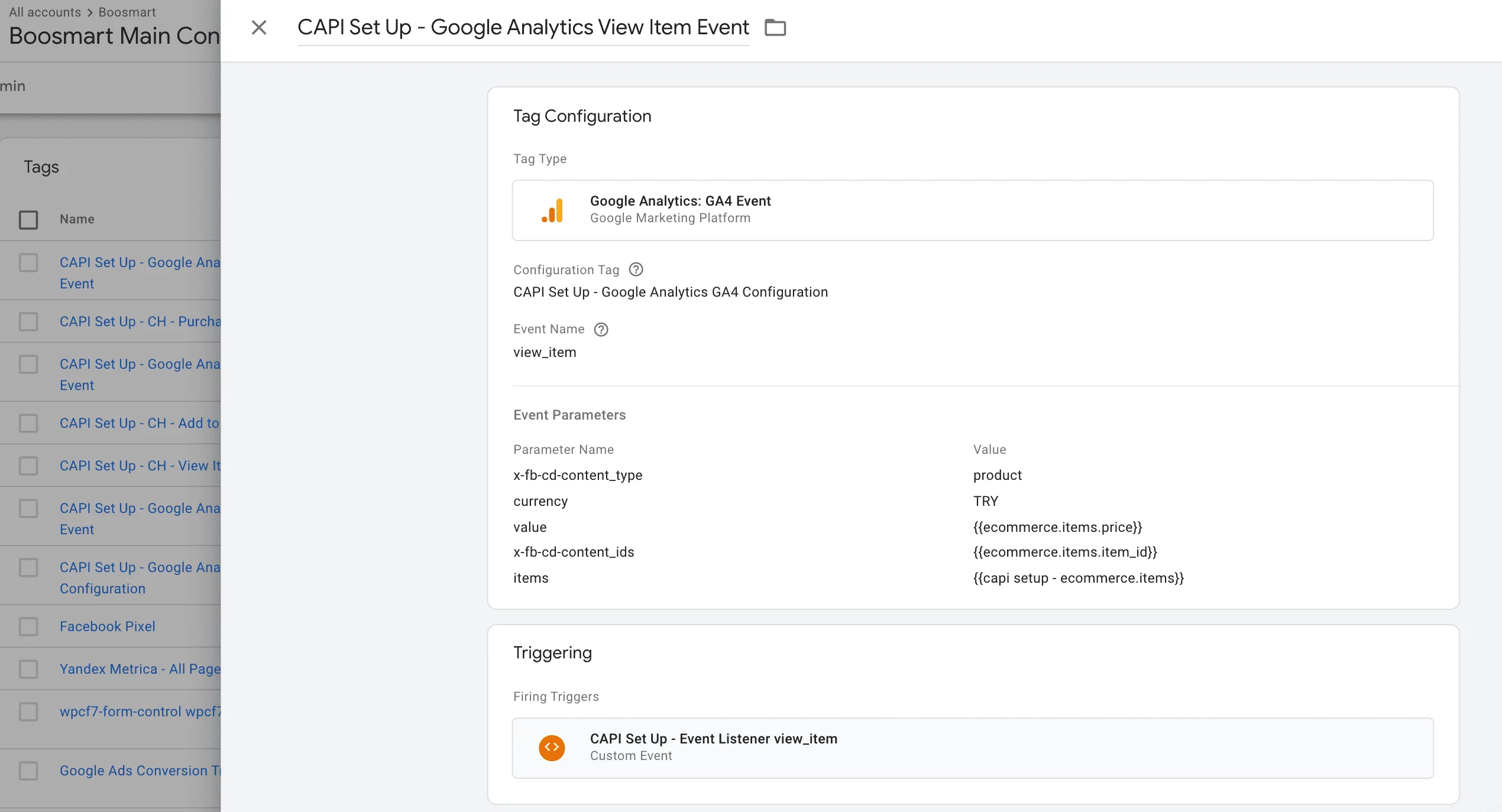Close the tag editor panel
Screen dimensions: 1502x812
[x=259, y=27]
